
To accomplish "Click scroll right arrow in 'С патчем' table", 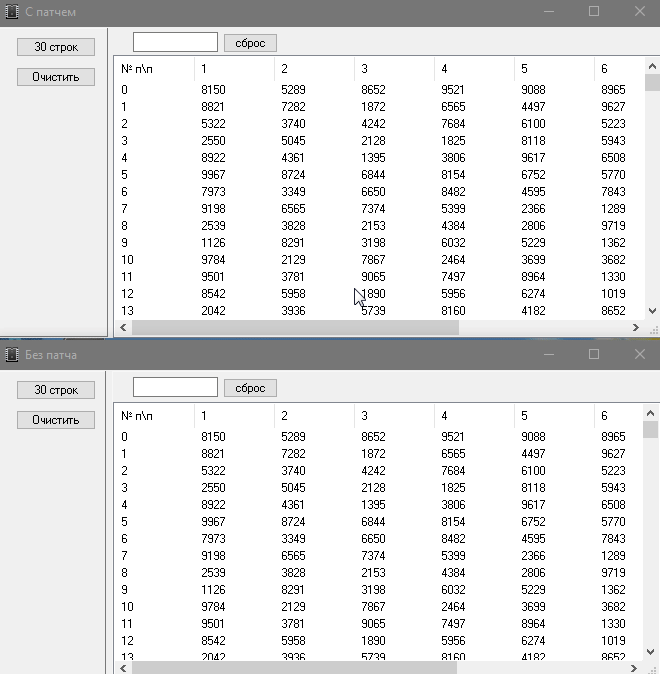I will click(x=635, y=328).
